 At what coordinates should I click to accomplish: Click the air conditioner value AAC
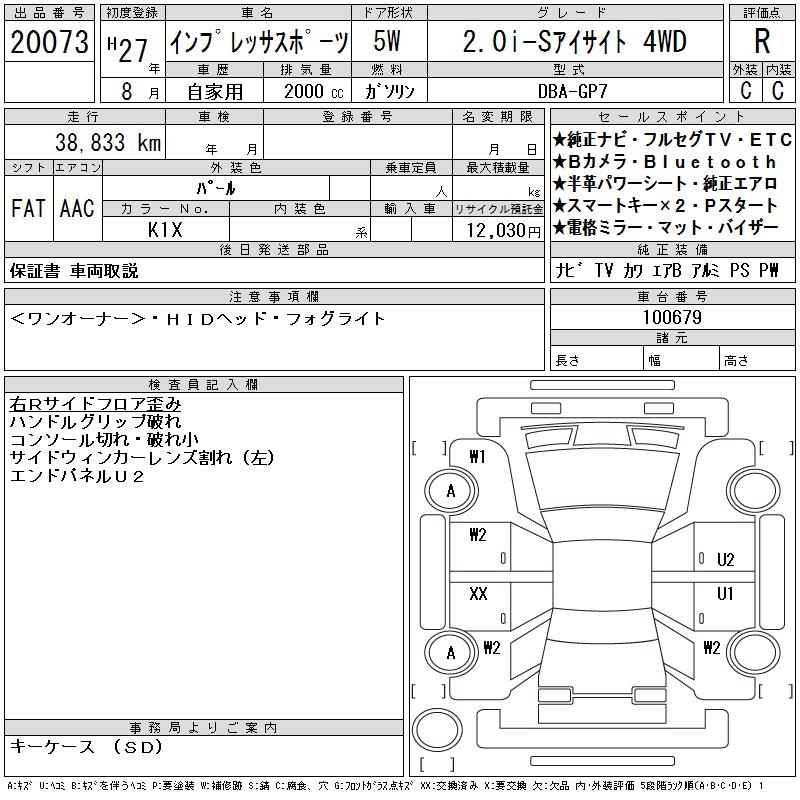[x=77, y=208]
